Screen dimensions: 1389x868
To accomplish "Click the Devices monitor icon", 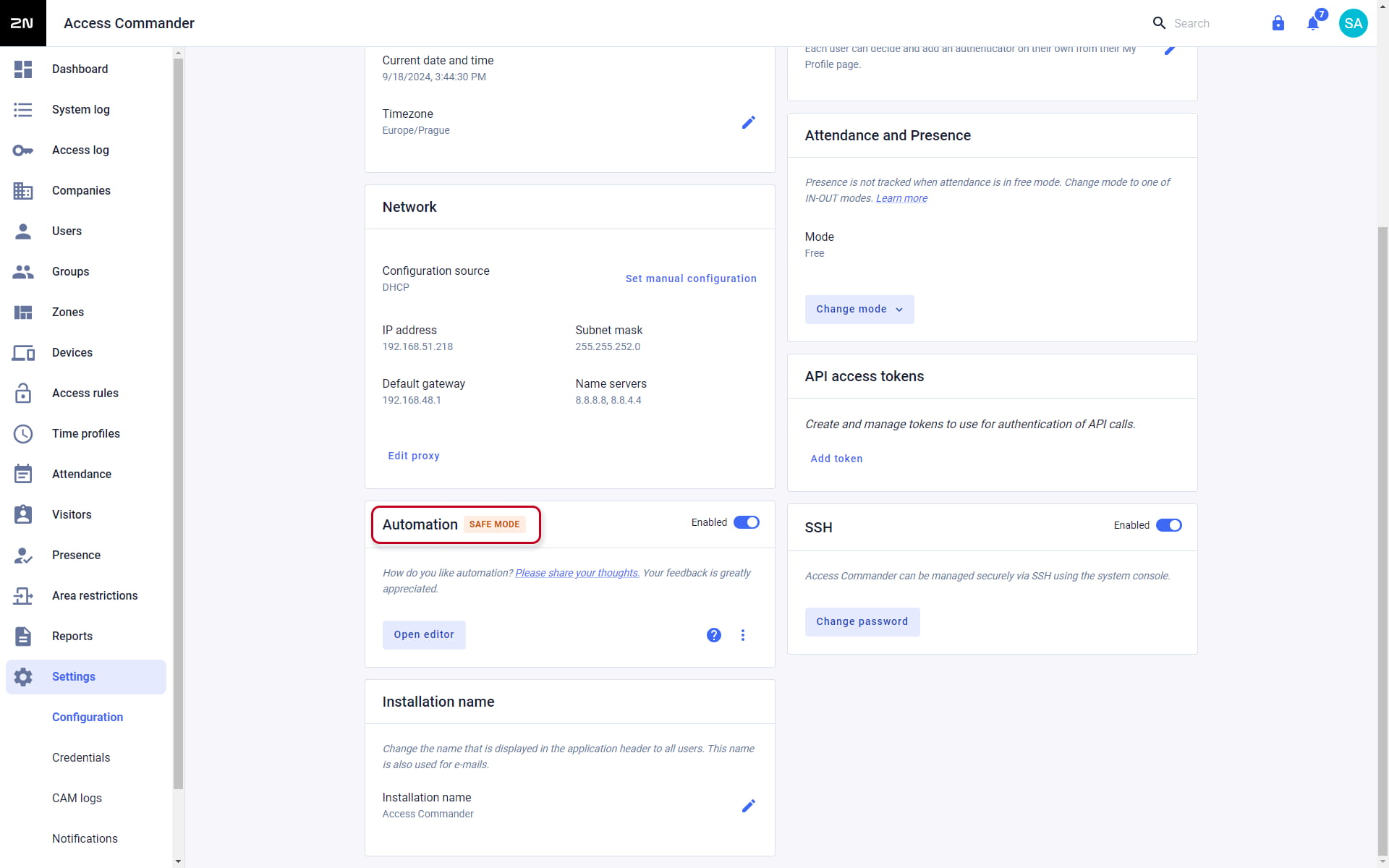I will [x=23, y=353].
